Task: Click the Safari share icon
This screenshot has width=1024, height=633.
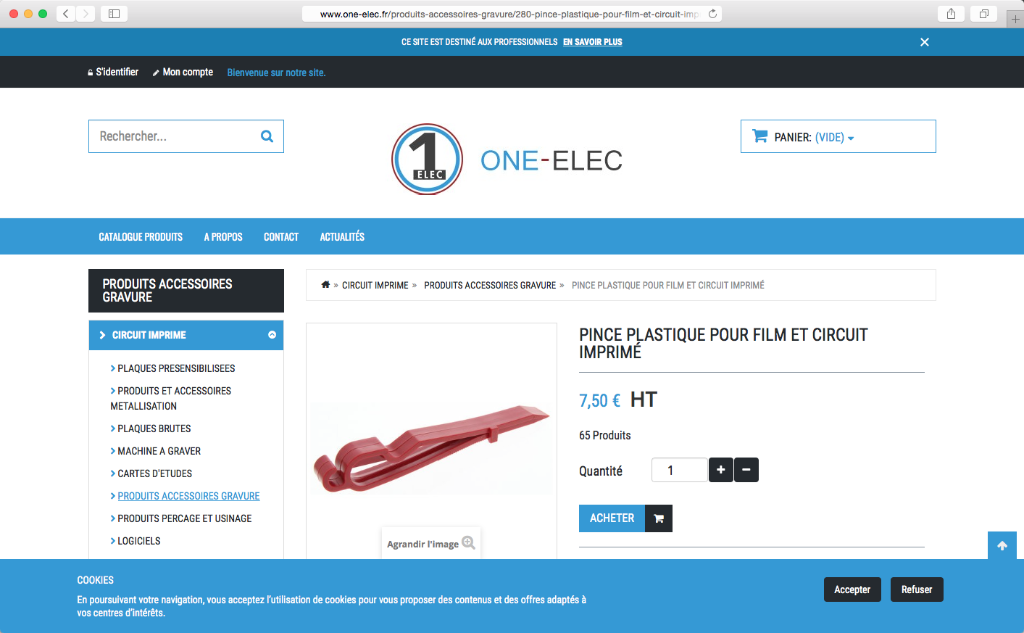Action: pyautogui.click(x=951, y=14)
